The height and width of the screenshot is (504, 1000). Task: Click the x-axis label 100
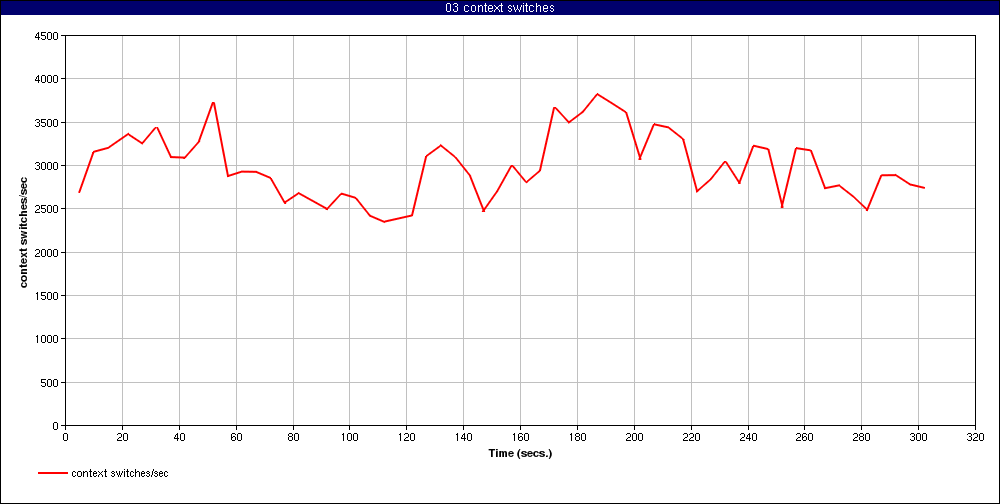(349, 437)
